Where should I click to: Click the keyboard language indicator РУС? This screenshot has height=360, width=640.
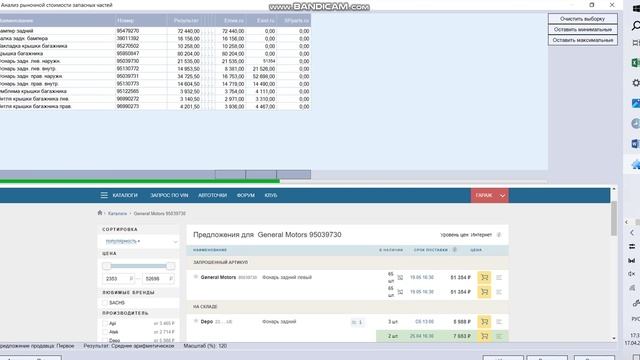coord(636,319)
